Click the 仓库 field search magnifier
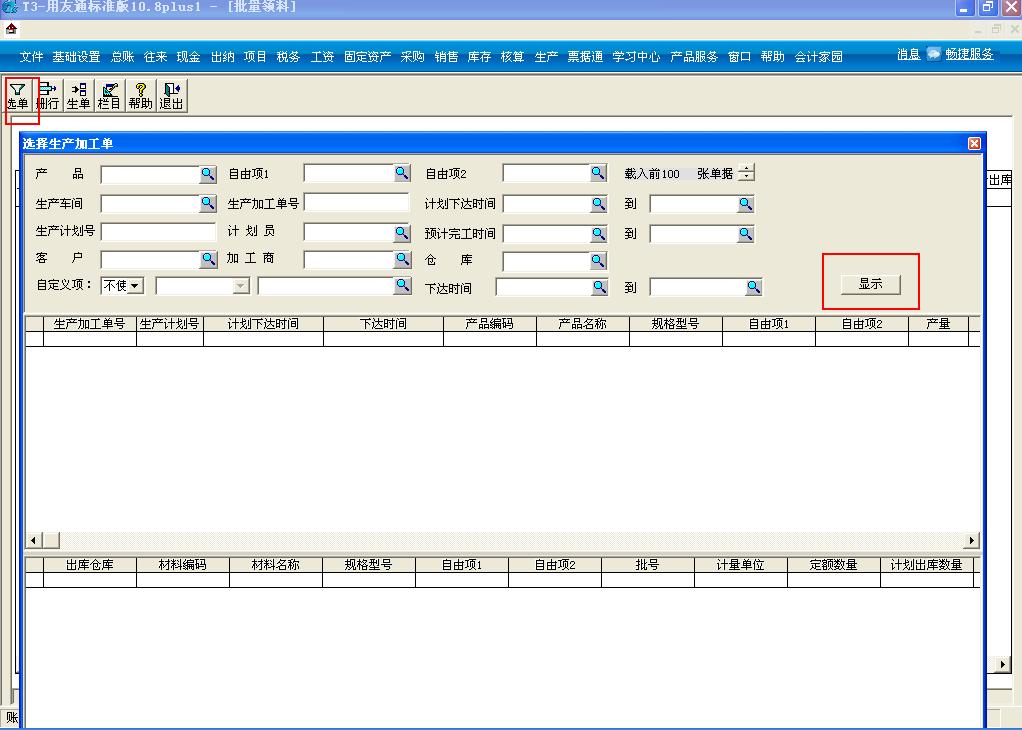This screenshot has width=1022, height=730. point(598,261)
